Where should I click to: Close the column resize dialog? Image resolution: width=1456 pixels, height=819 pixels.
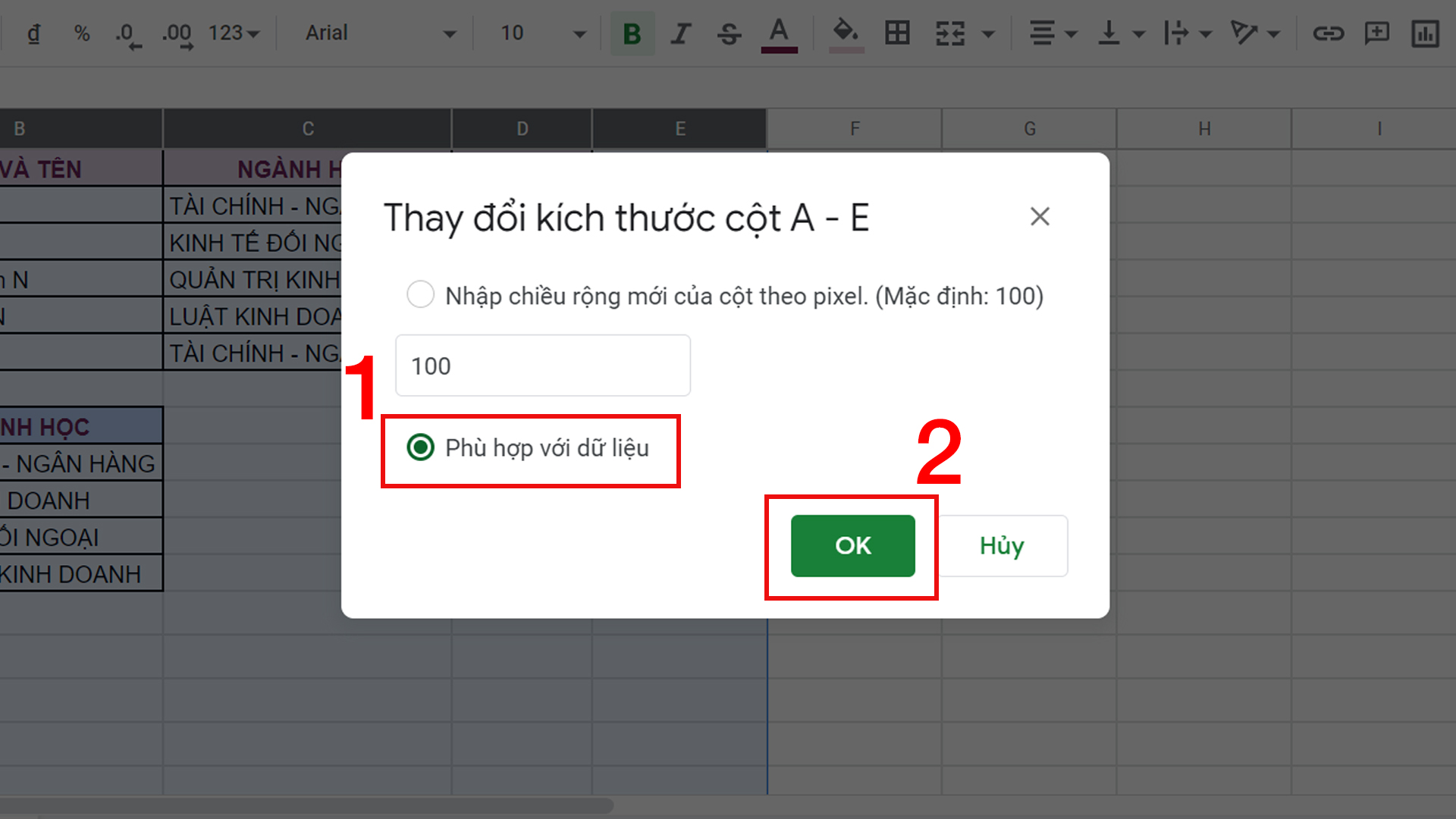click(1040, 217)
